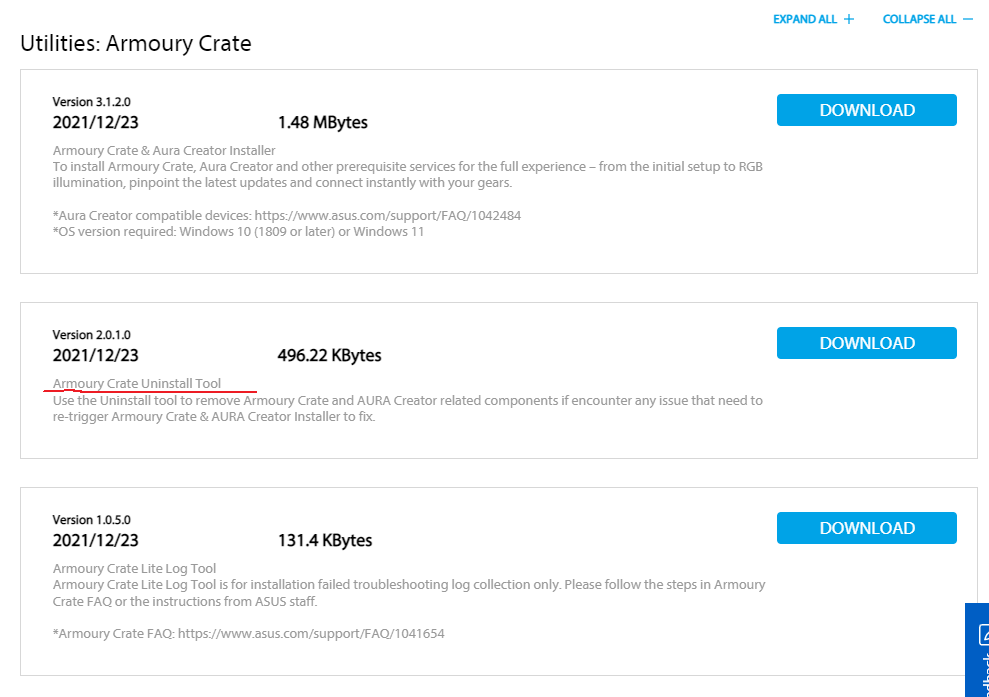
Task: Click the Version 3.1.2.0 label
Action: coord(91,102)
